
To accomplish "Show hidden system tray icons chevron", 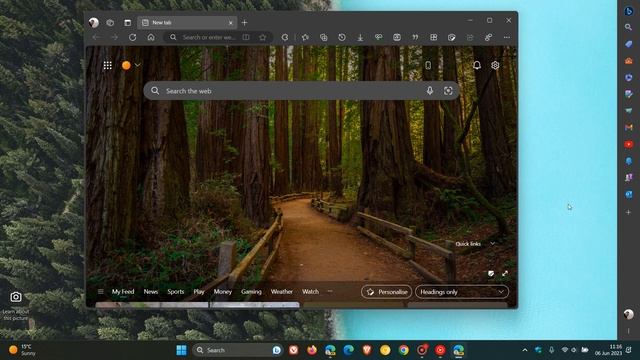I will coord(525,350).
